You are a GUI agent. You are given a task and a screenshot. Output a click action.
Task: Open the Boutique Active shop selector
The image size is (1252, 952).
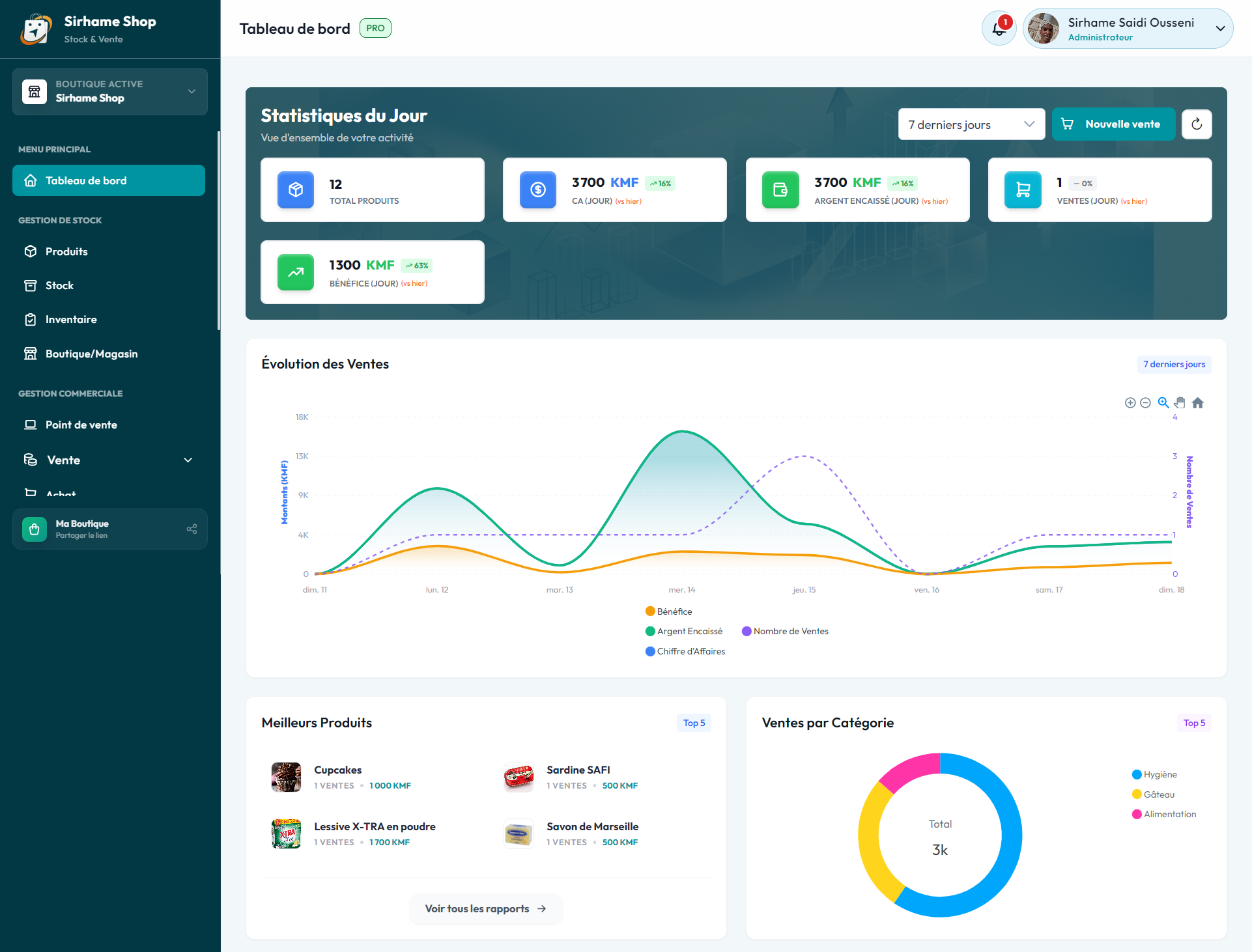click(109, 92)
